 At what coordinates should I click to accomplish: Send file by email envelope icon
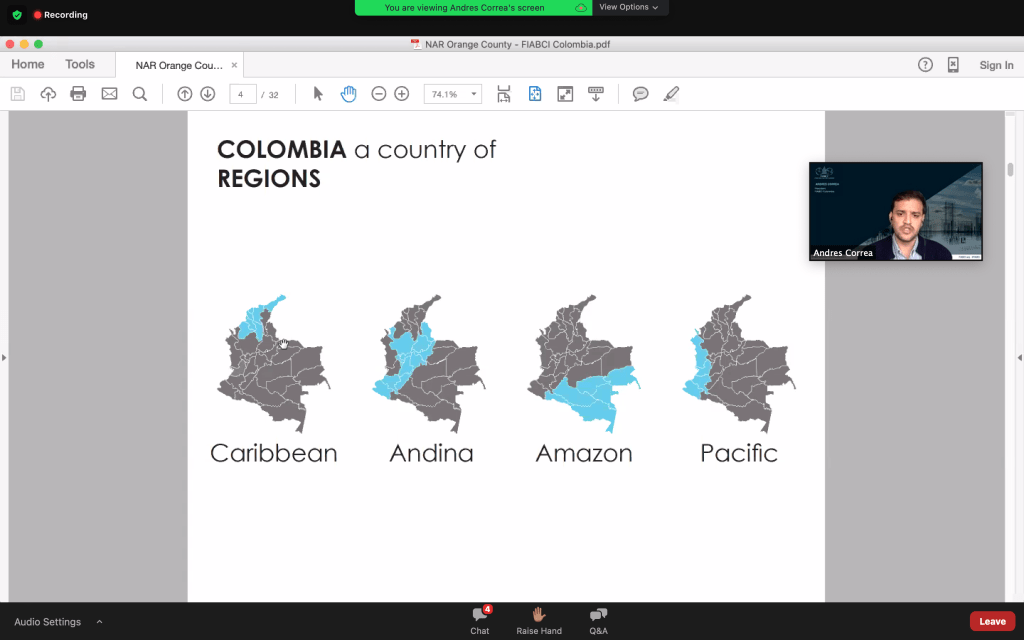point(109,94)
